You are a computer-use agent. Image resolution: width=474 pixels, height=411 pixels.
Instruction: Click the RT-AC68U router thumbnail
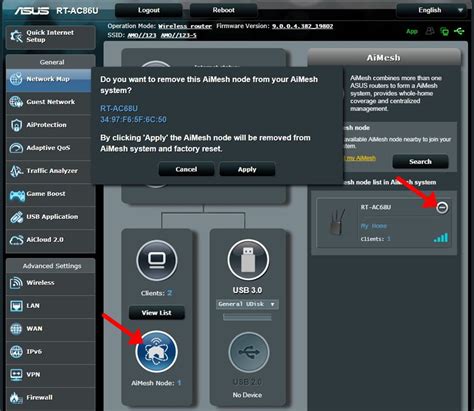(337, 222)
